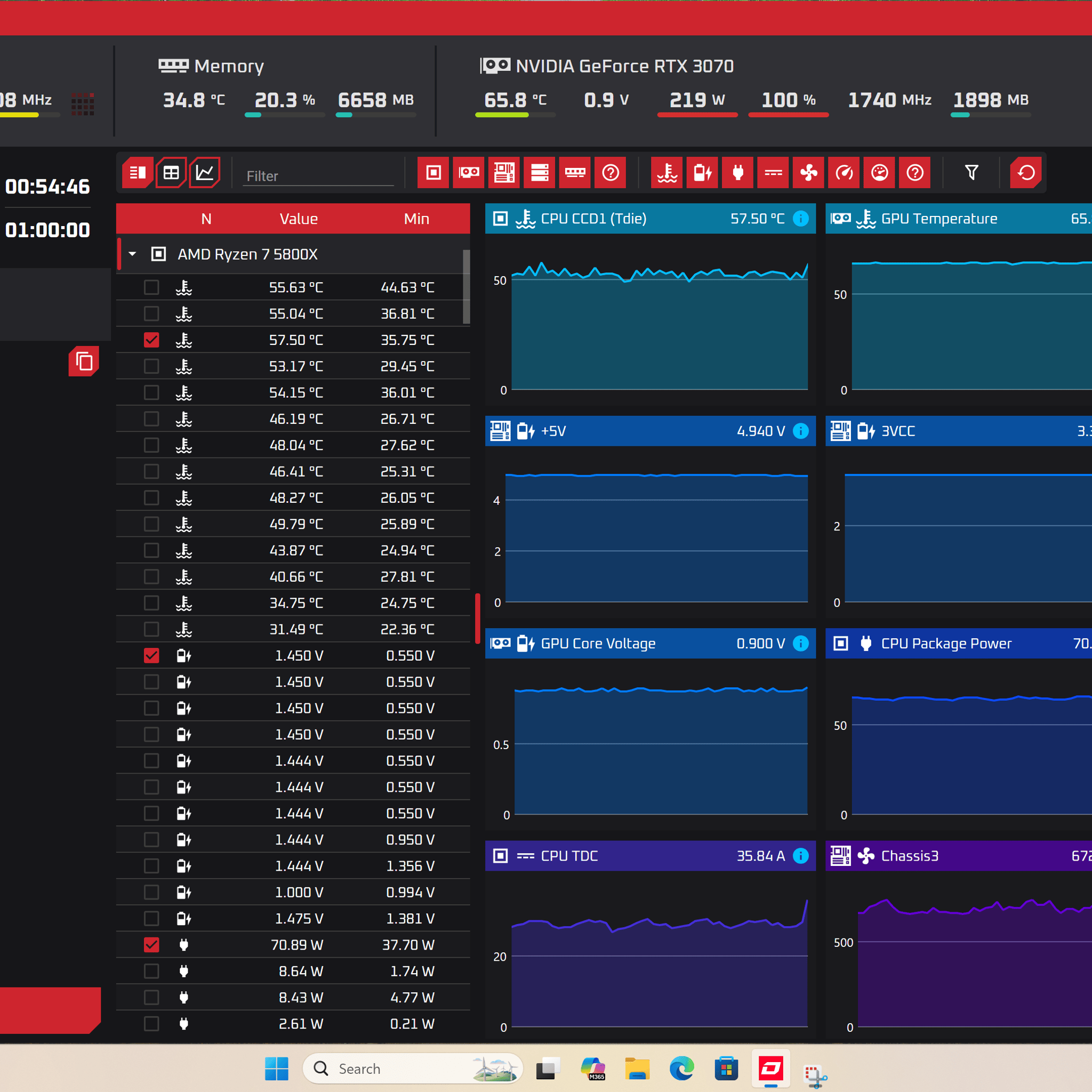
Task: Launch Microsoft Edge from the taskbar
Action: pyautogui.click(x=681, y=1069)
